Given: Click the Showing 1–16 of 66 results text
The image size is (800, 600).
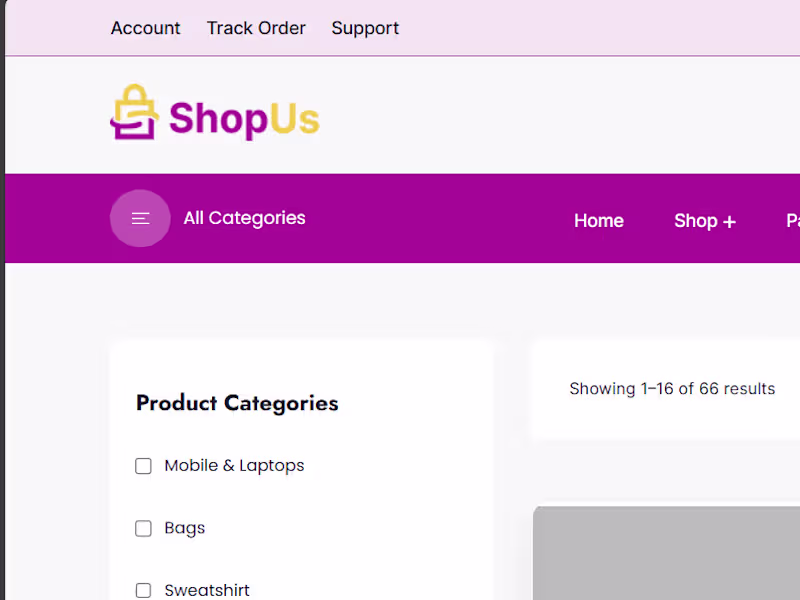Looking at the screenshot, I should point(672,389).
